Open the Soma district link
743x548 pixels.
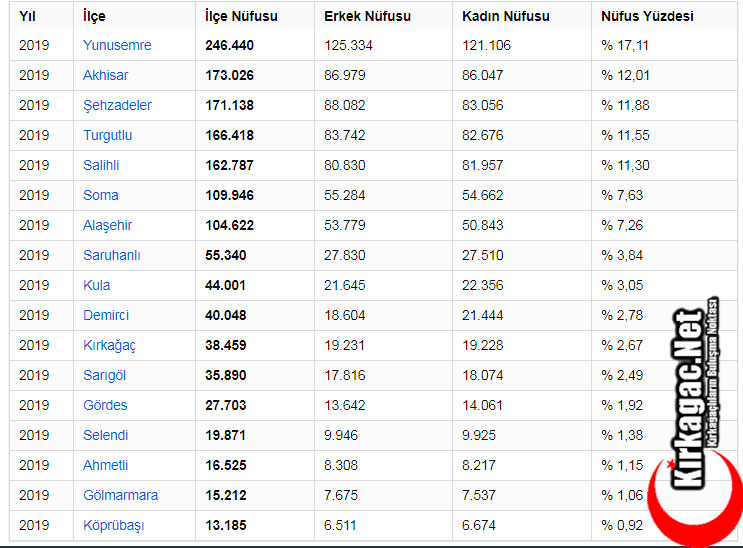tap(100, 195)
